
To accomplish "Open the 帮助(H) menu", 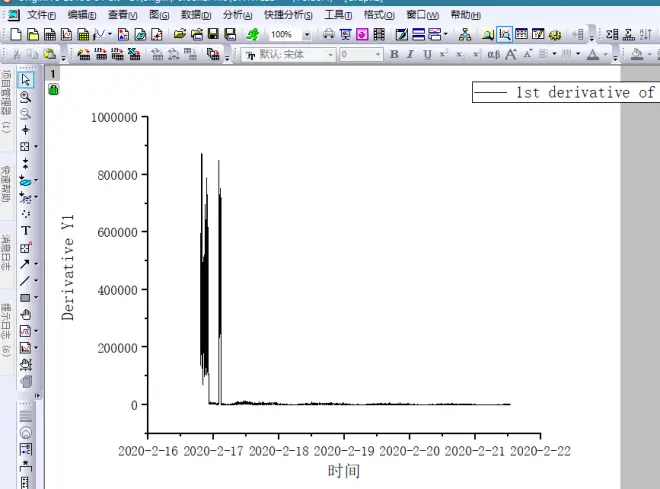I will 466,15.
